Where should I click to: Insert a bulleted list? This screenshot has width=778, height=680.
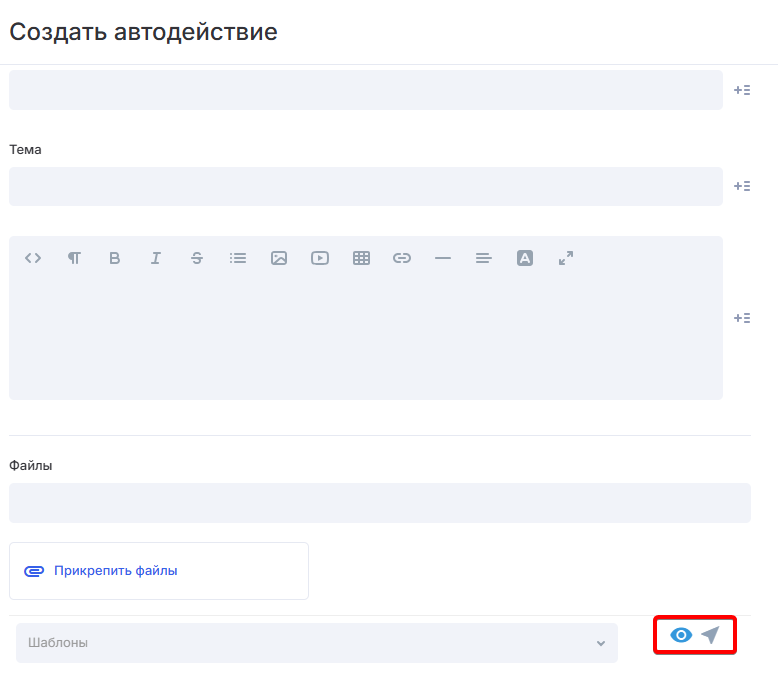pyautogui.click(x=238, y=258)
